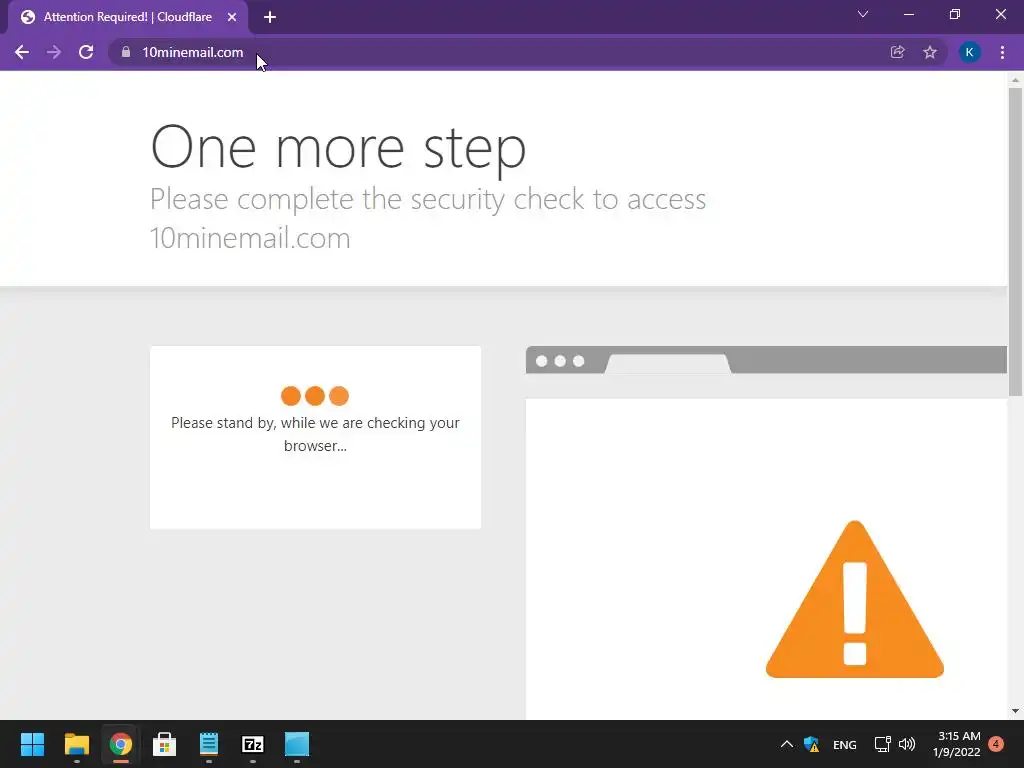Open the volume speaker icon

tap(906, 744)
